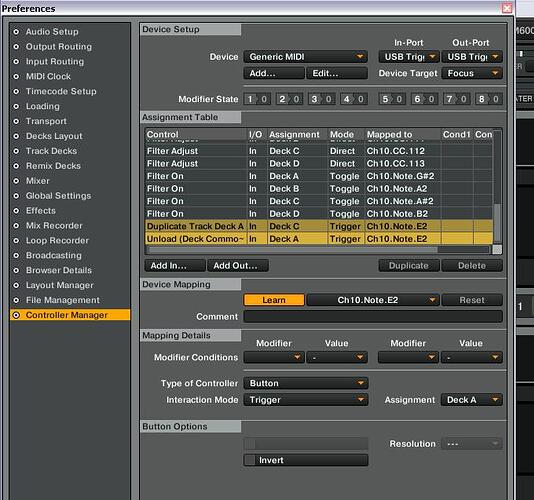The width and height of the screenshot is (534, 500).
Task: Reset the device mapping
Action: click(x=472, y=300)
